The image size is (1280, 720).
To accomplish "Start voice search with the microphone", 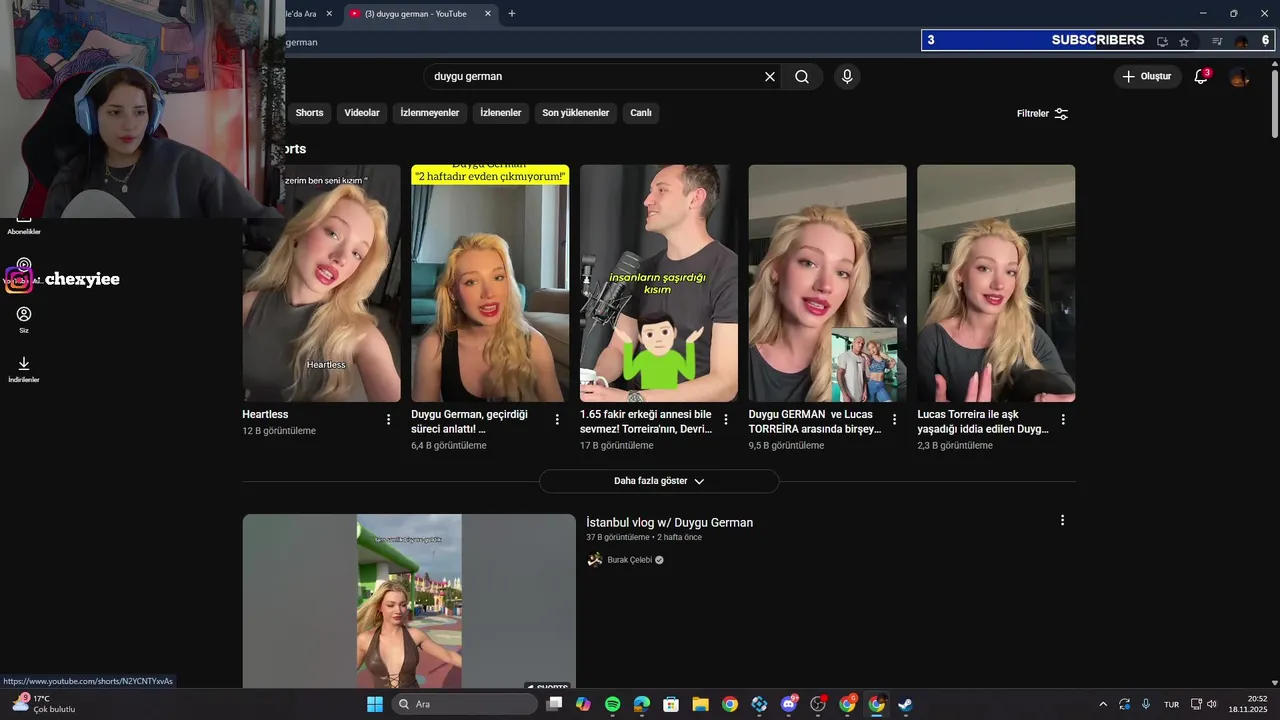I will 847,77.
